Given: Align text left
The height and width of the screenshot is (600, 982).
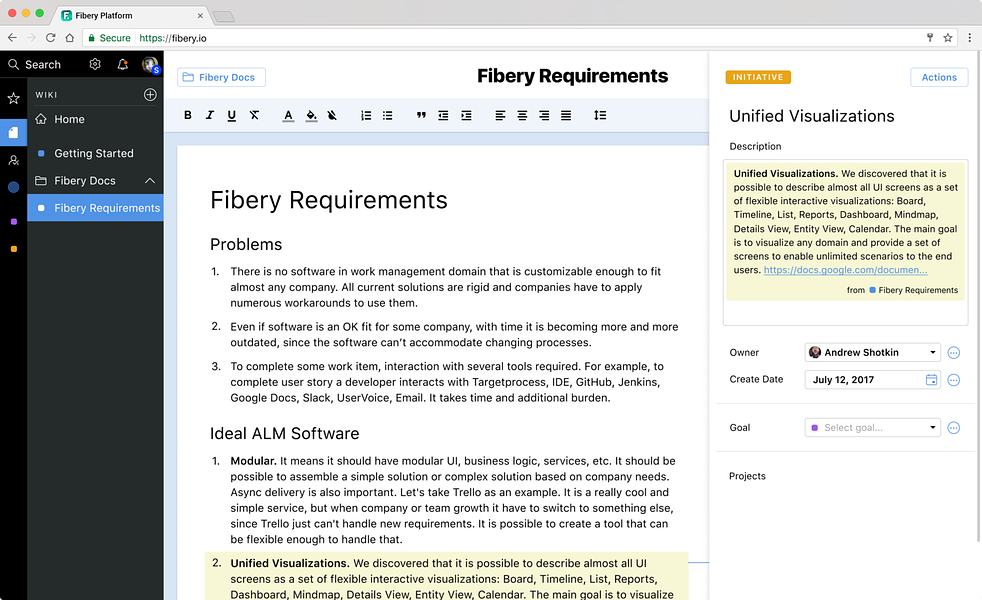Looking at the screenshot, I should 500,115.
